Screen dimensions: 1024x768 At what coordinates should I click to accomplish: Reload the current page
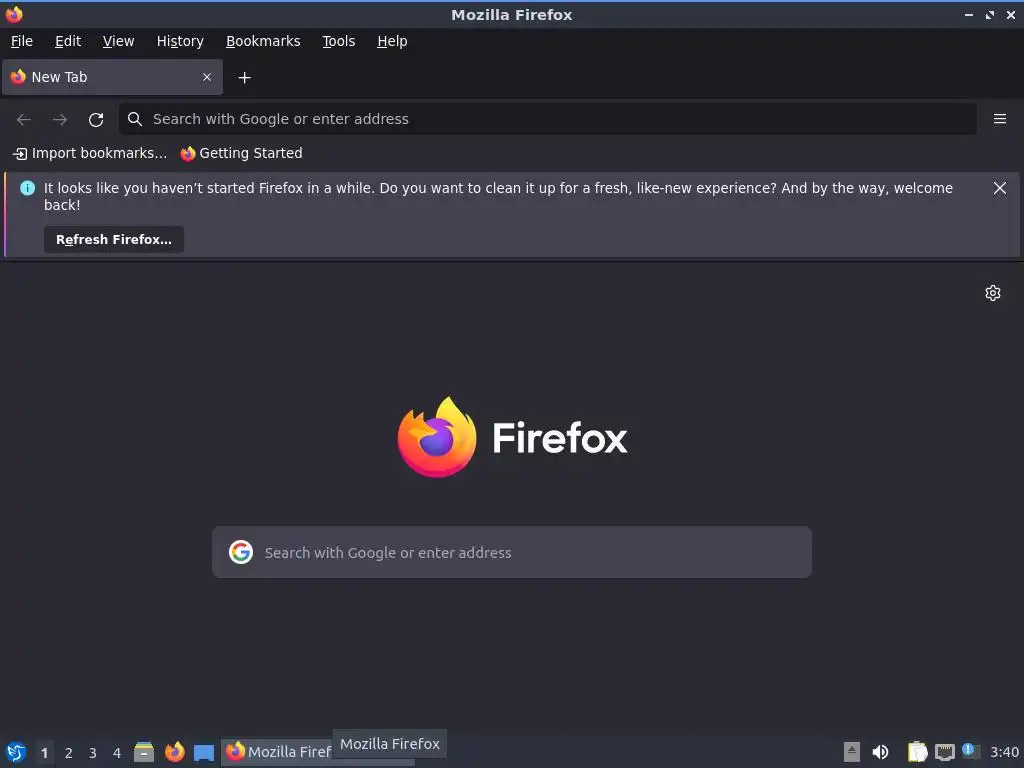click(x=96, y=120)
